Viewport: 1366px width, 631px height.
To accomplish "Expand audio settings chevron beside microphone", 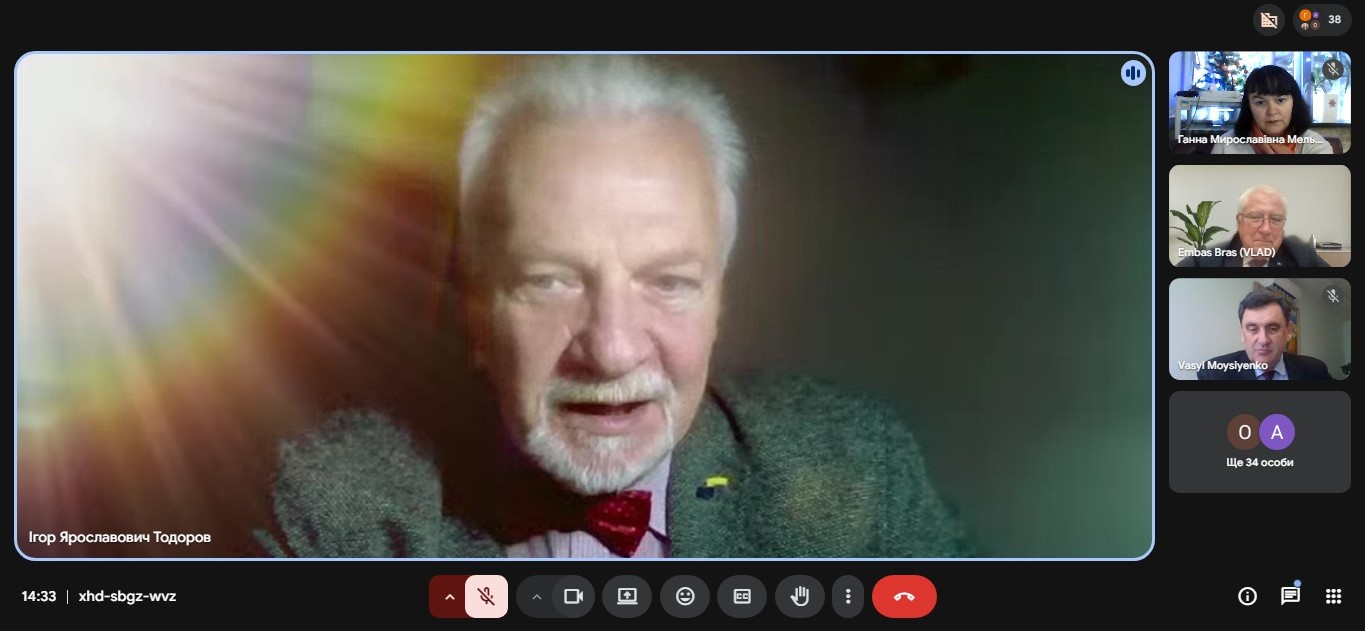I will pyautogui.click(x=449, y=596).
